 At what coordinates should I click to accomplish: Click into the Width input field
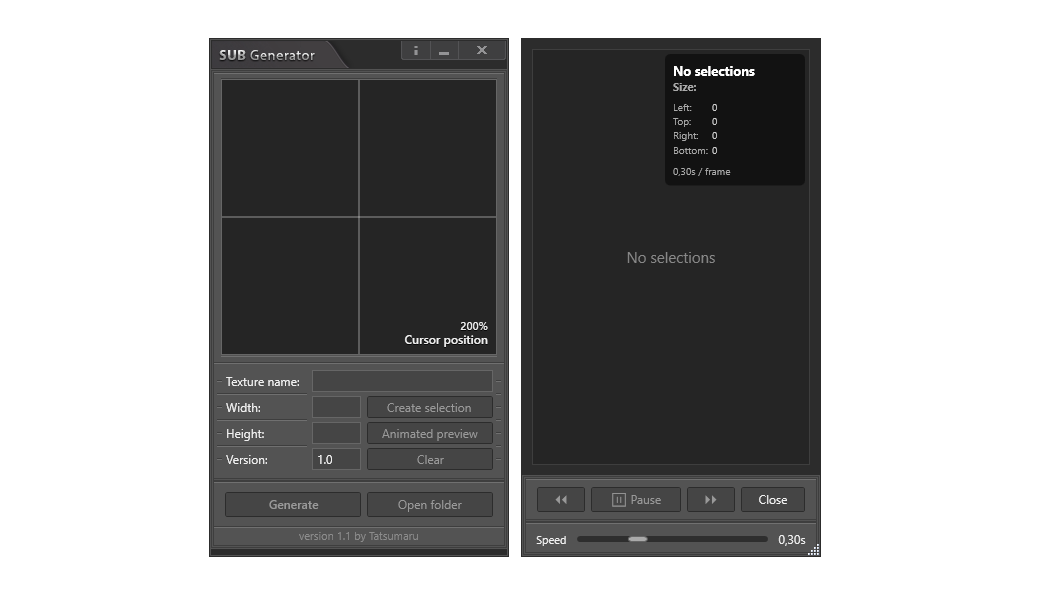pos(337,408)
